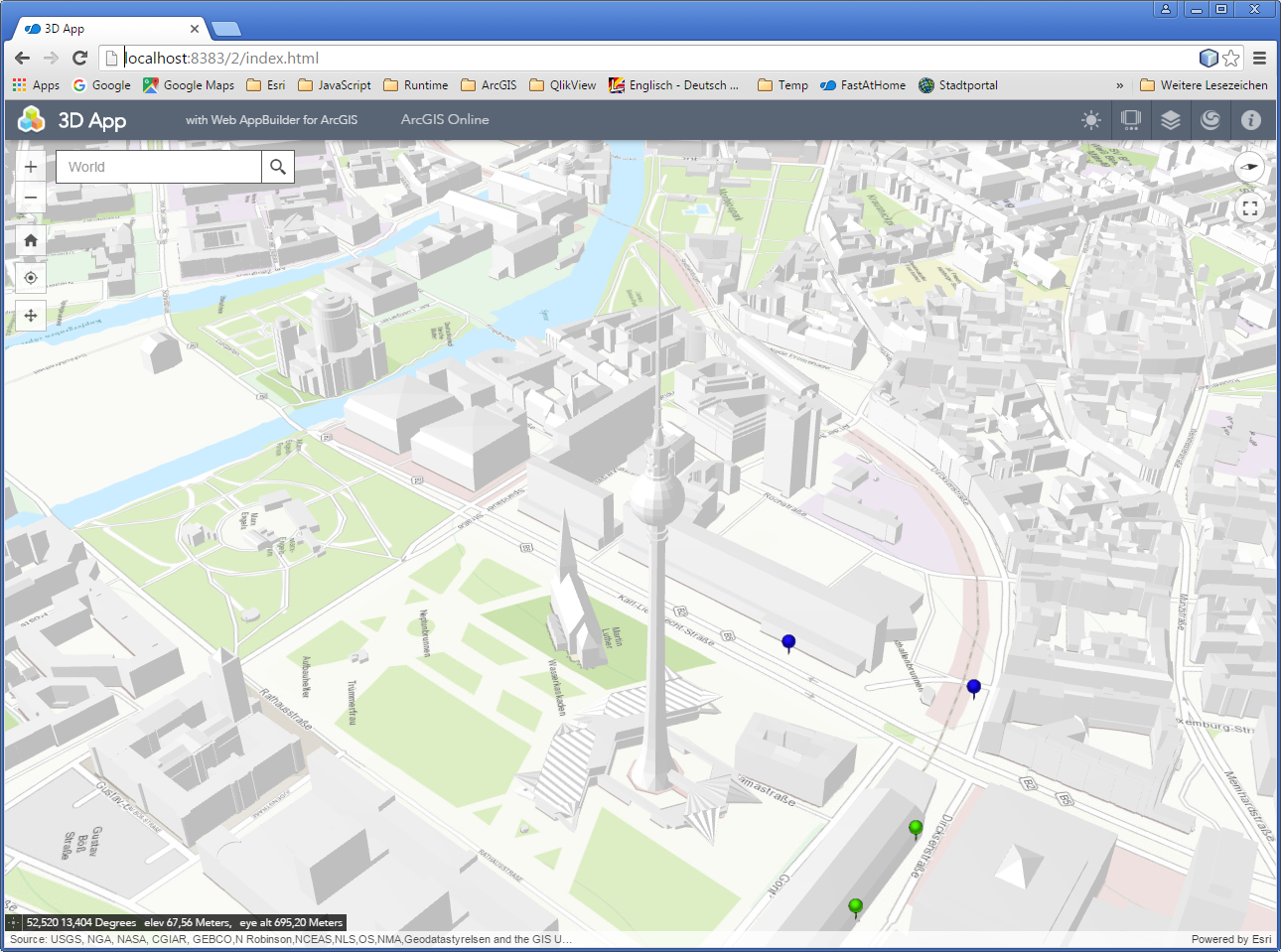
Task: Open the Temp bookmark folder
Action: 783,85
